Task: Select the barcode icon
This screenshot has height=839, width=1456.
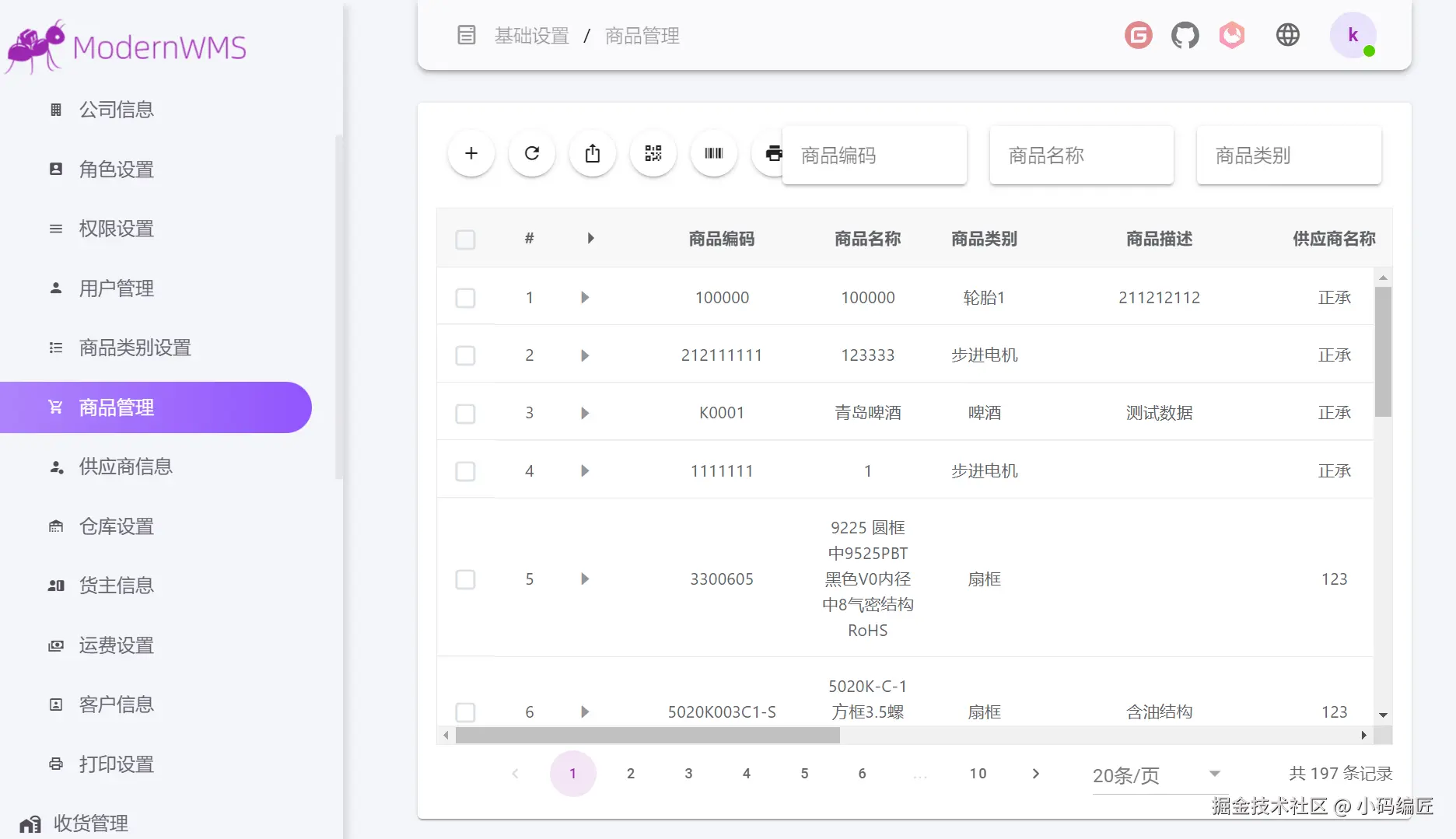Action: (713, 153)
